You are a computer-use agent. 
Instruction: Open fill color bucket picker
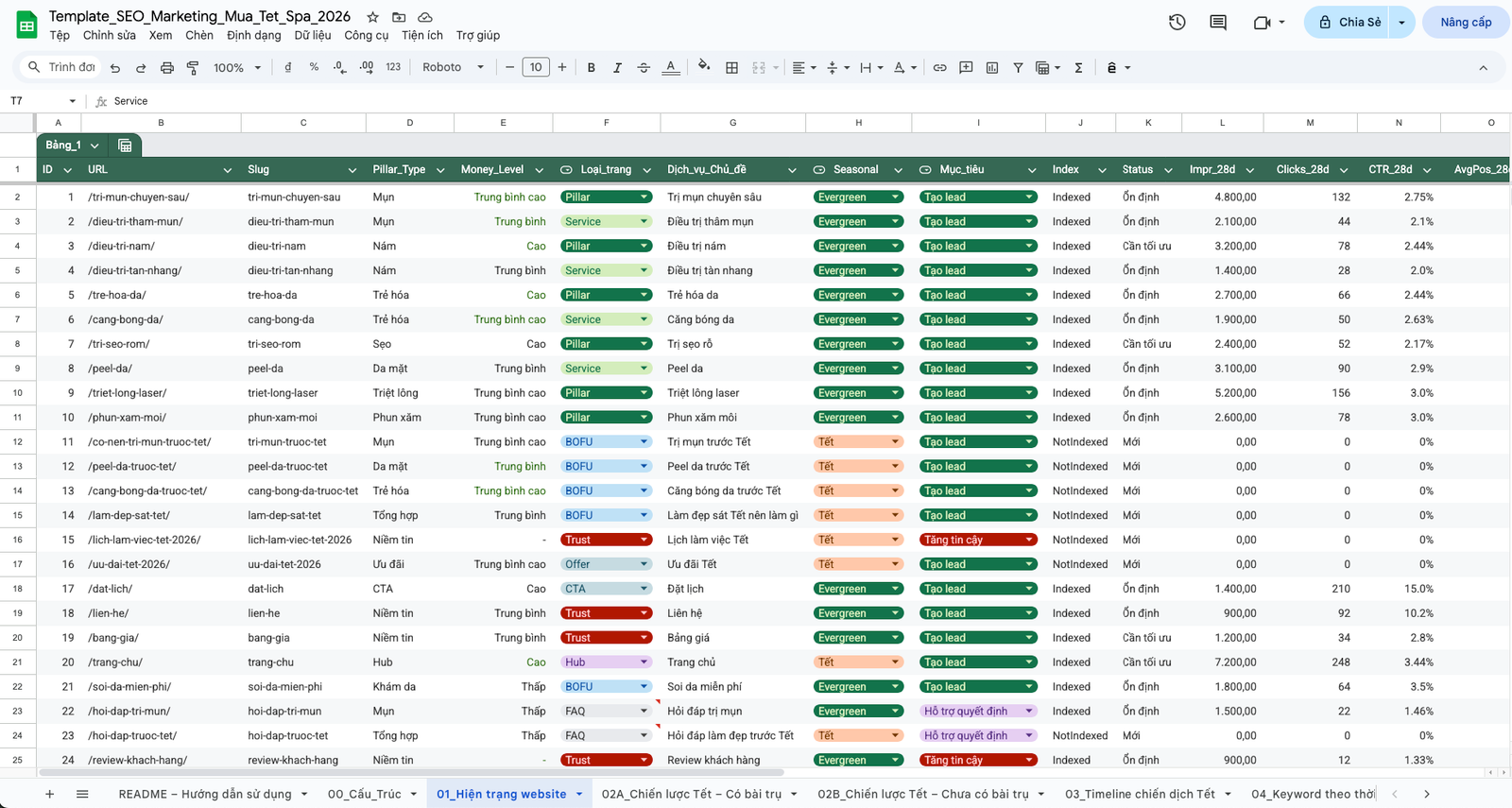(x=703, y=66)
